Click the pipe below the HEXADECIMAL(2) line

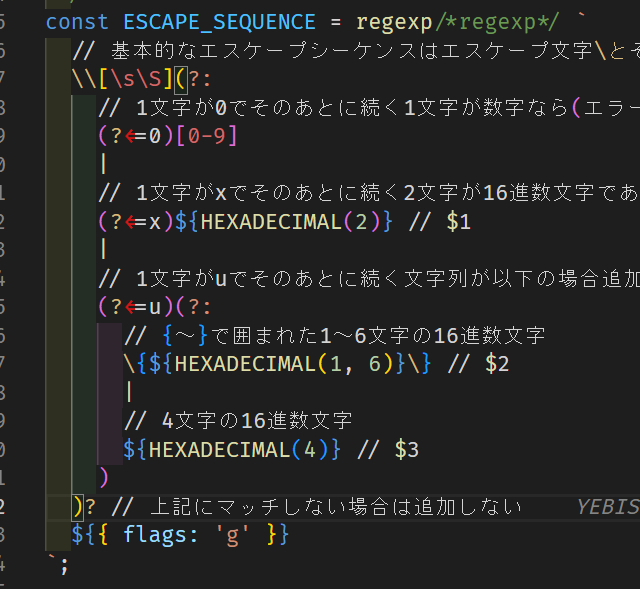click(x=103, y=249)
